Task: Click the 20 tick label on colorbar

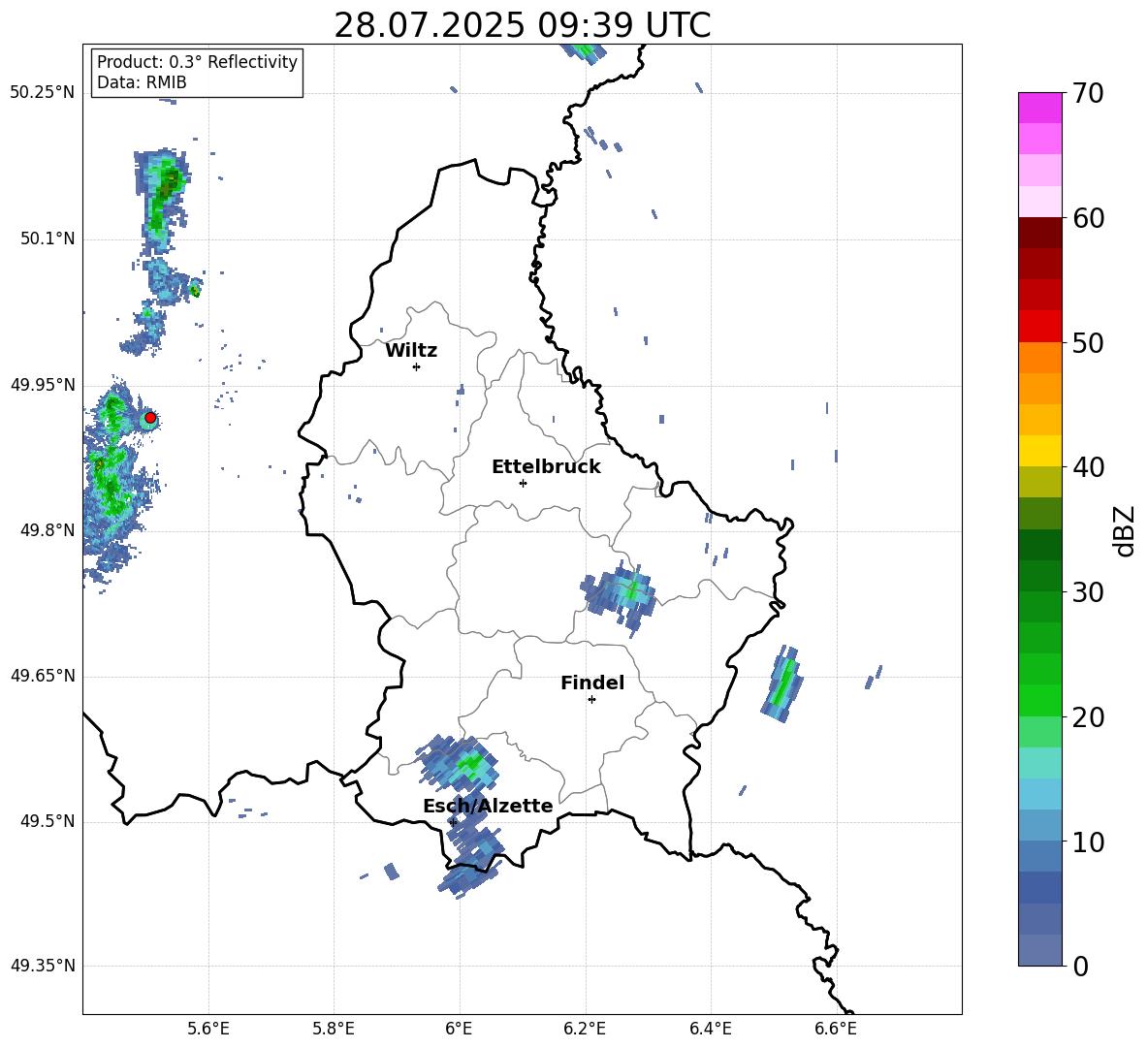Action: click(1088, 717)
